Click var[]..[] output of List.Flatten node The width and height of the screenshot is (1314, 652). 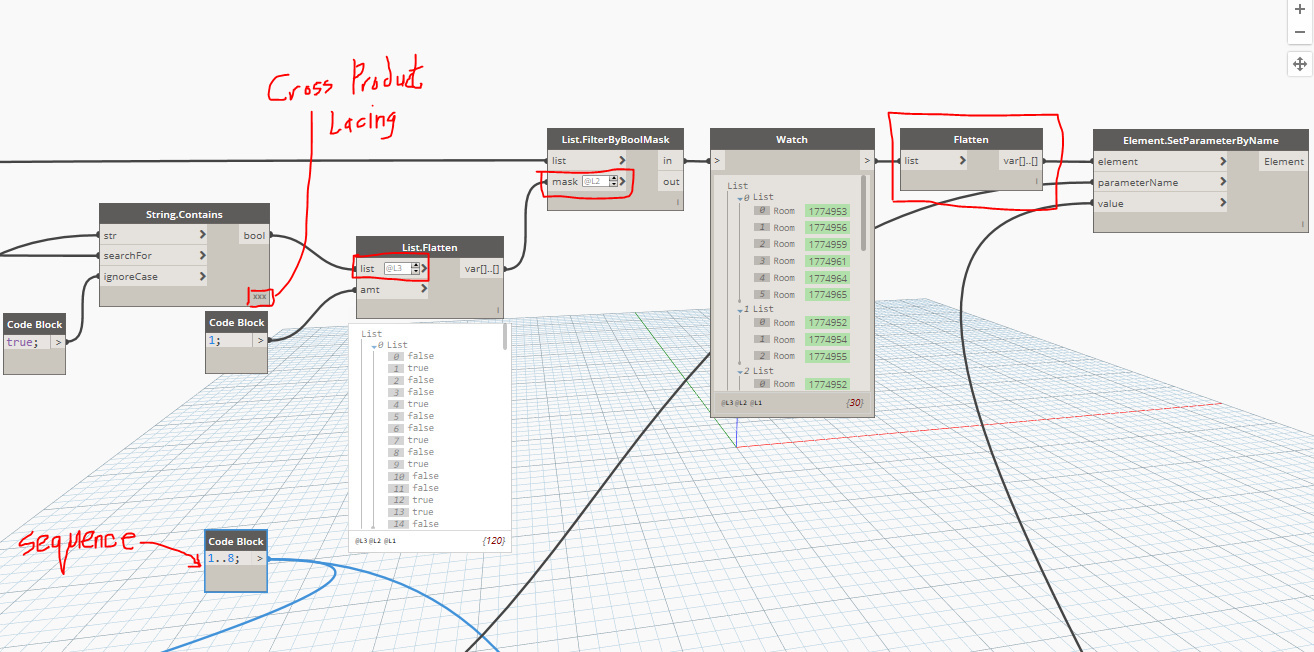click(482, 268)
